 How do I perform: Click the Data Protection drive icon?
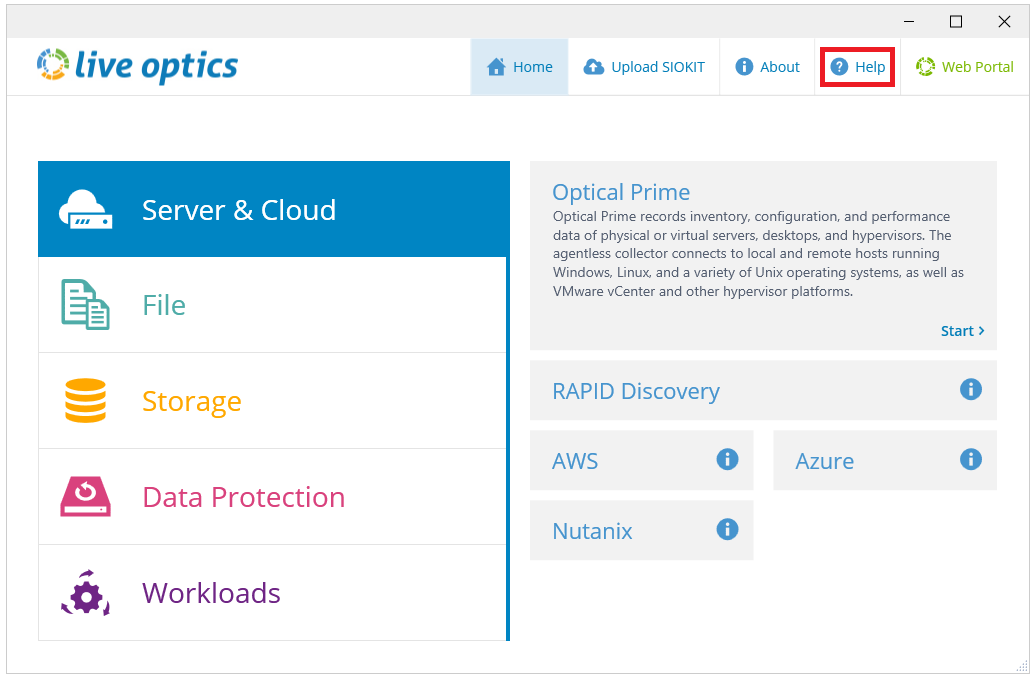pyautogui.click(x=85, y=496)
